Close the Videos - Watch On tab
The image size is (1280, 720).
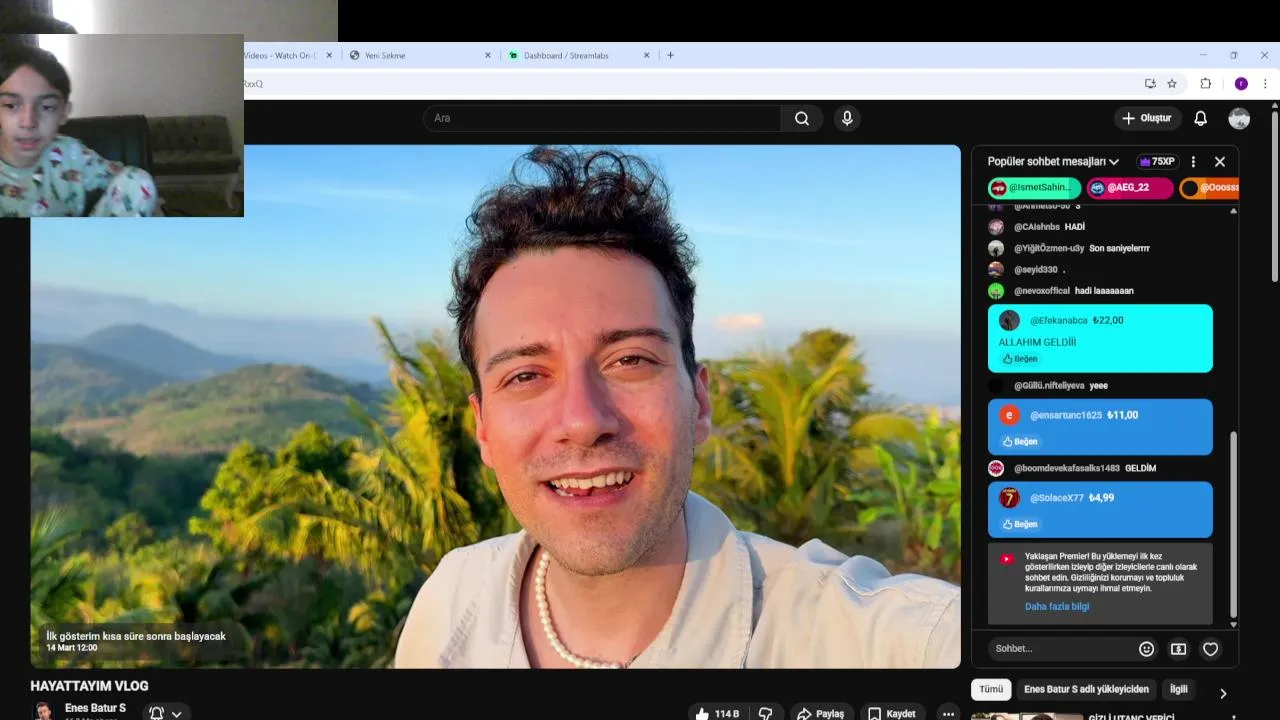329,55
